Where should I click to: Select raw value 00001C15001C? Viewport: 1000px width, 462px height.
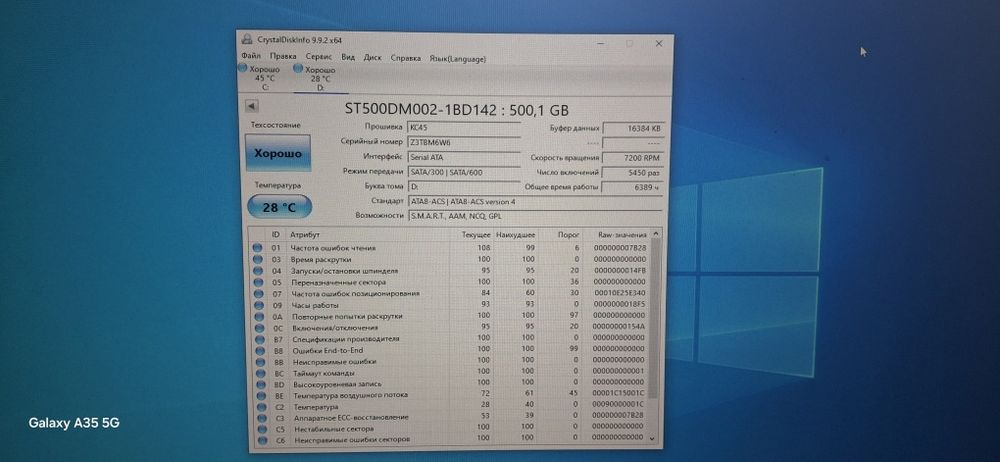click(619, 396)
